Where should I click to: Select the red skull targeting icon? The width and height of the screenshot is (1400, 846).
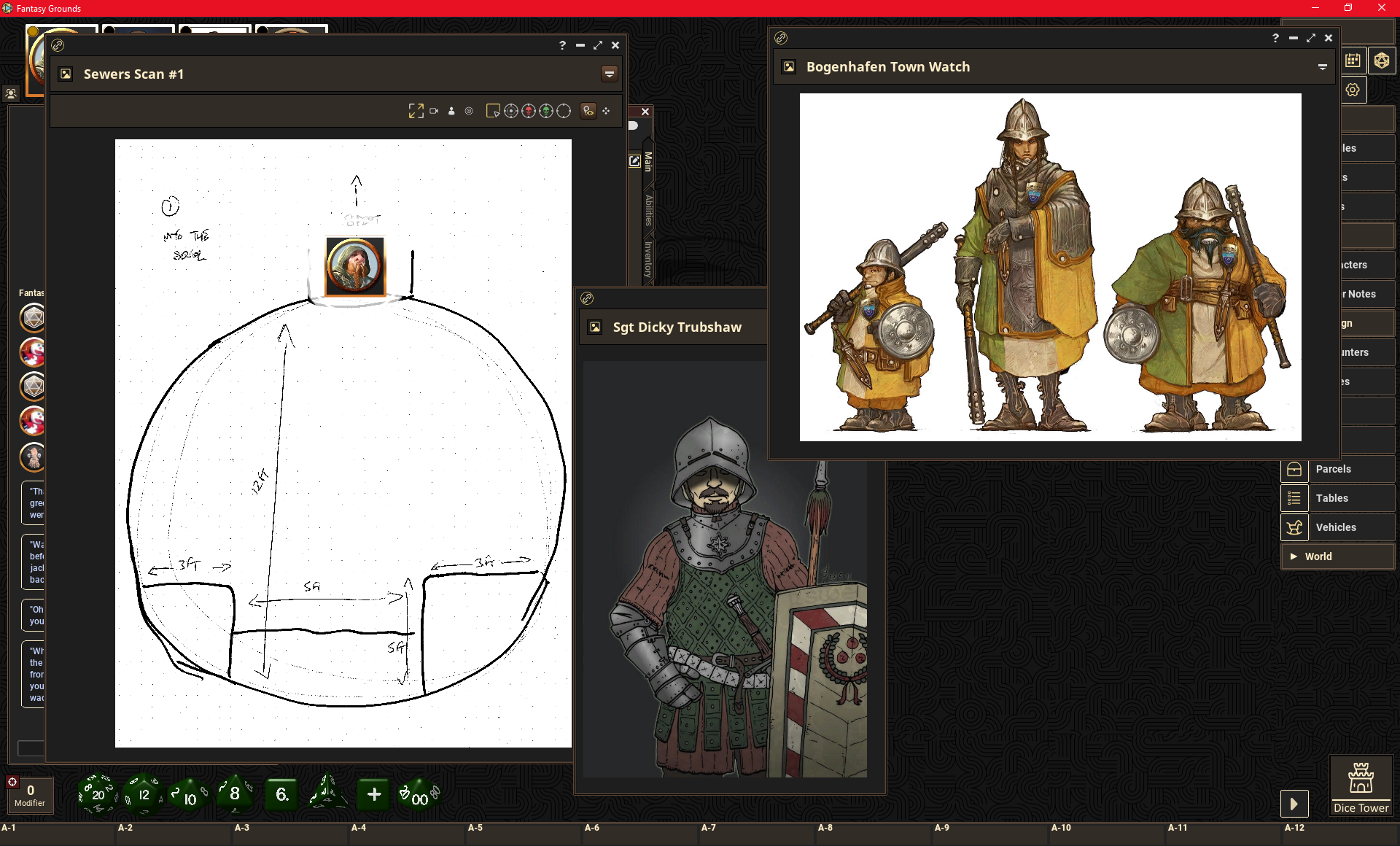pos(529,111)
